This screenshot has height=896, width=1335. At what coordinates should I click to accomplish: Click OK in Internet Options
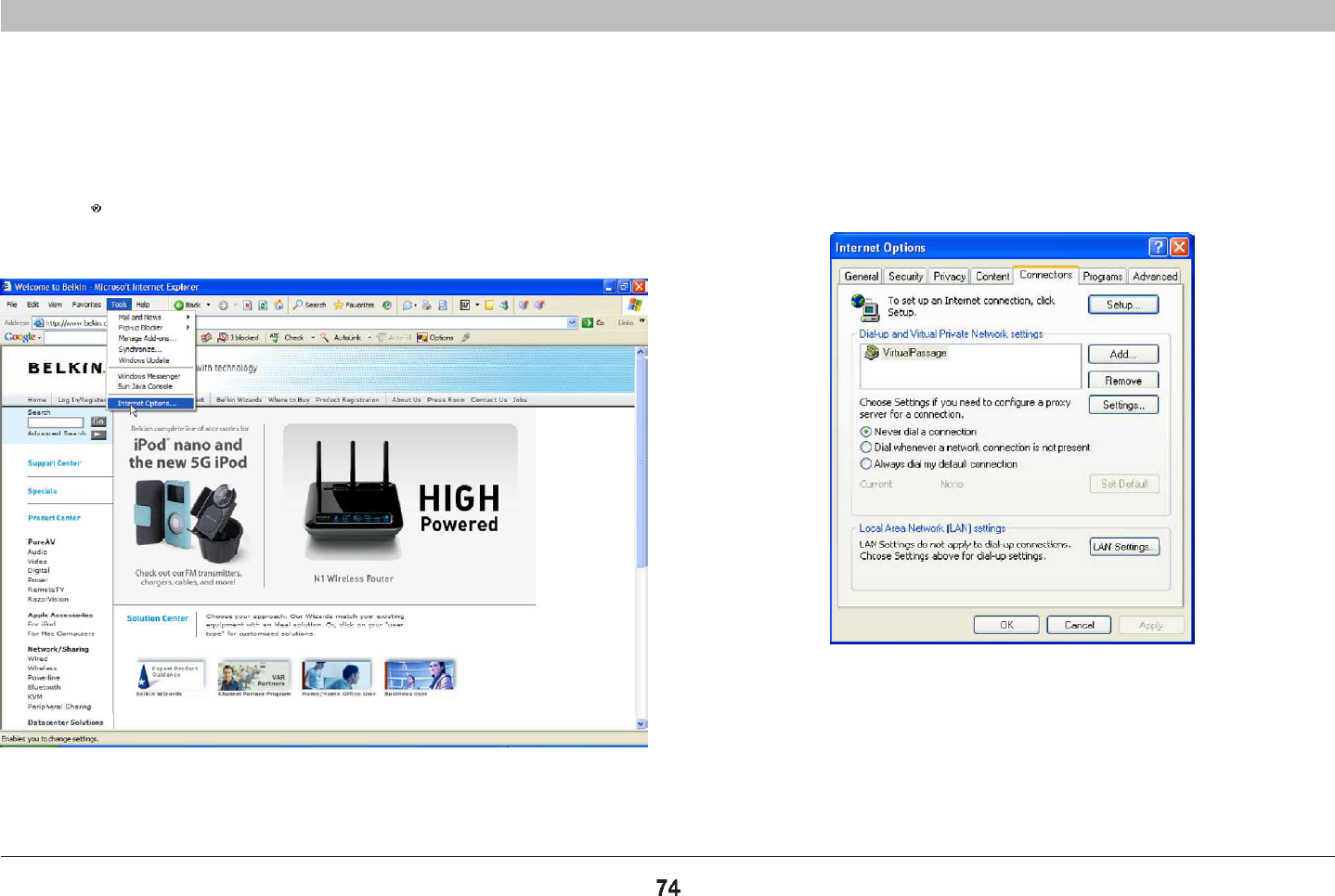pyautogui.click(x=1006, y=625)
